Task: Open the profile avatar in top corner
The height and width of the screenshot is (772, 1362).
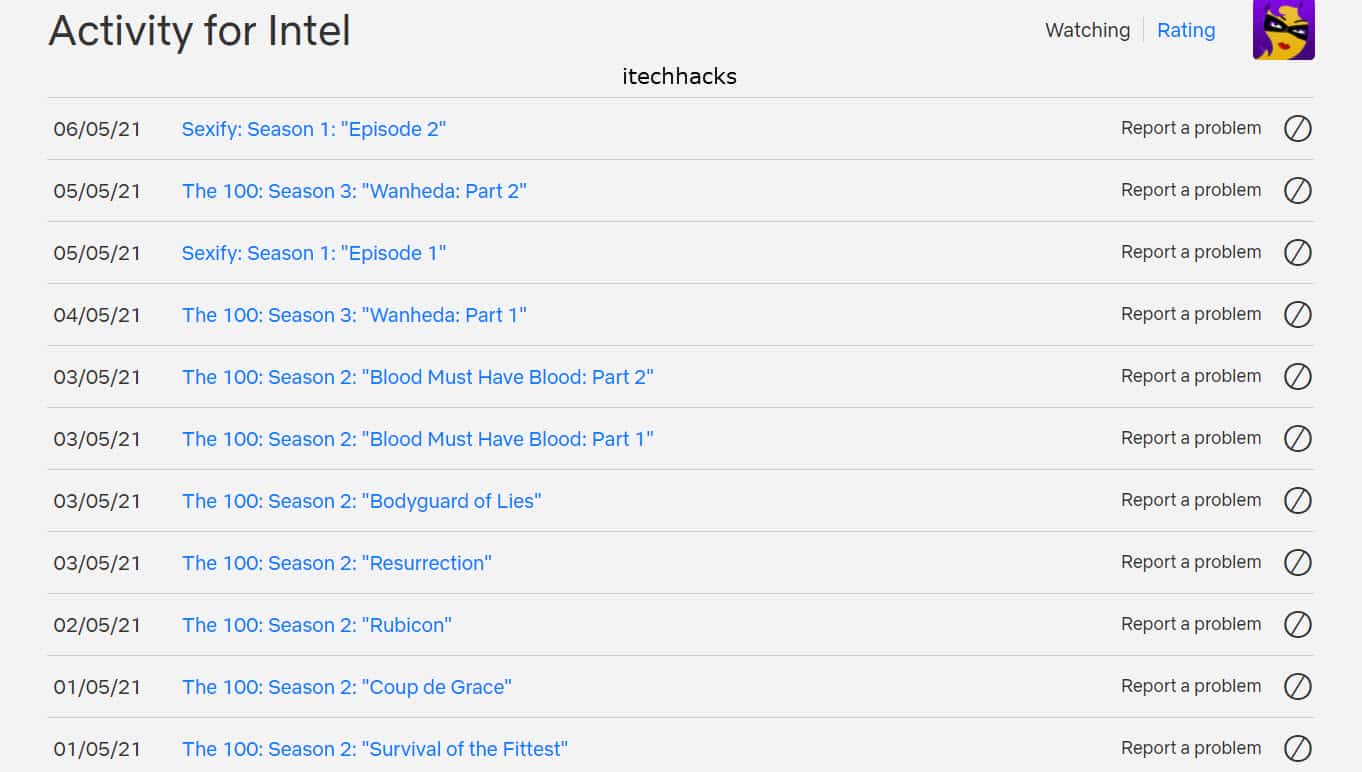Action: tap(1283, 30)
